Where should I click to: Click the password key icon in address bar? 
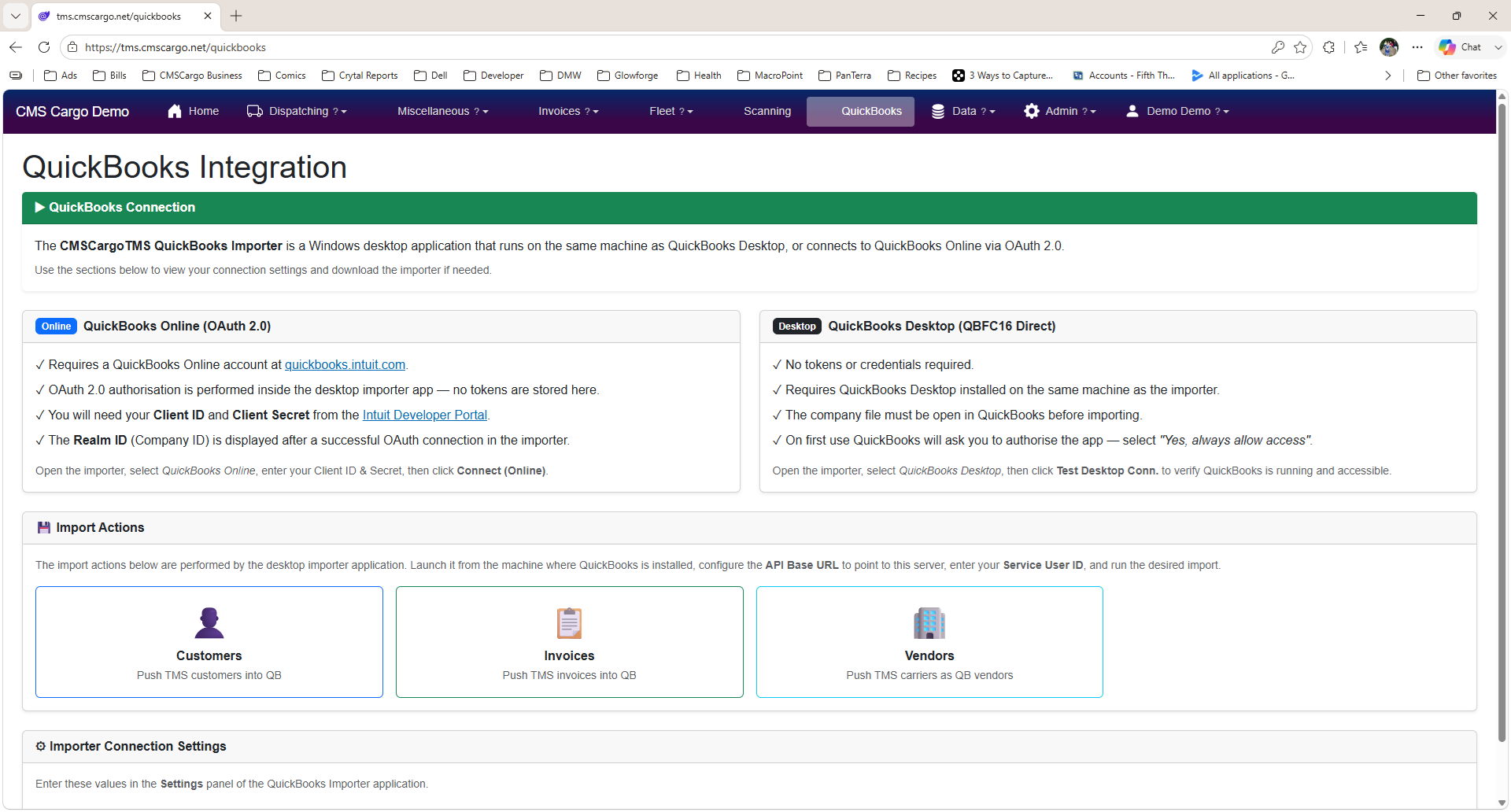[1278, 47]
